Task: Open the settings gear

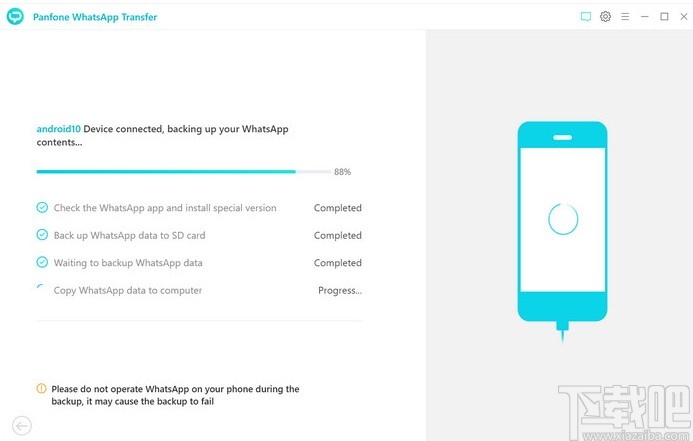Action: point(605,17)
